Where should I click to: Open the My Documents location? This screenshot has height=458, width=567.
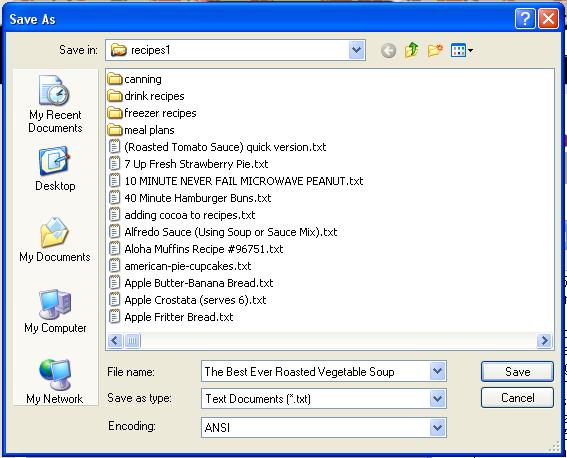(55, 240)
